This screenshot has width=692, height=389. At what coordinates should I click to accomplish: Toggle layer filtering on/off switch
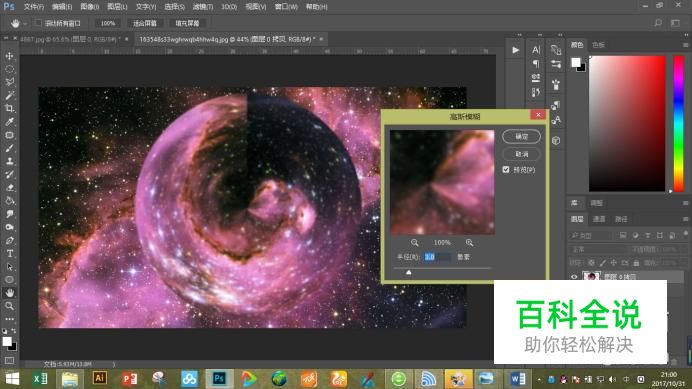point(685,234)
